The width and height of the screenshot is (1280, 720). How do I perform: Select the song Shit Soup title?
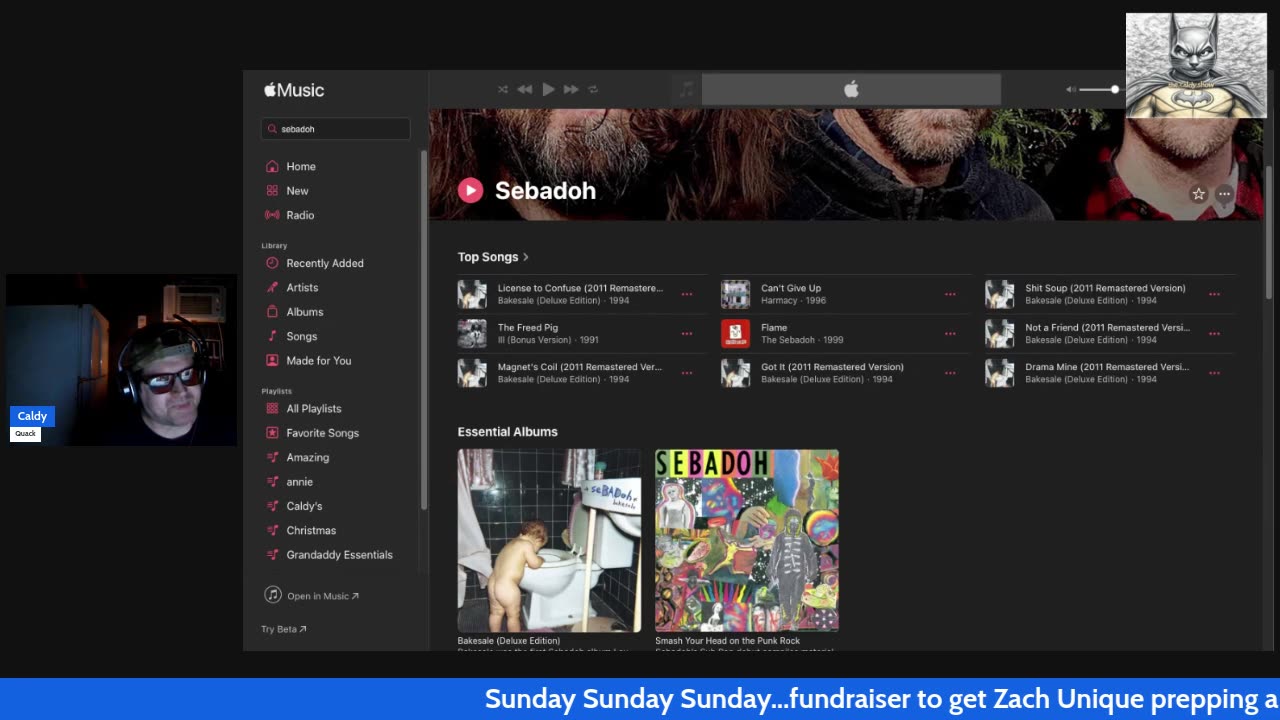(1105, 288)
